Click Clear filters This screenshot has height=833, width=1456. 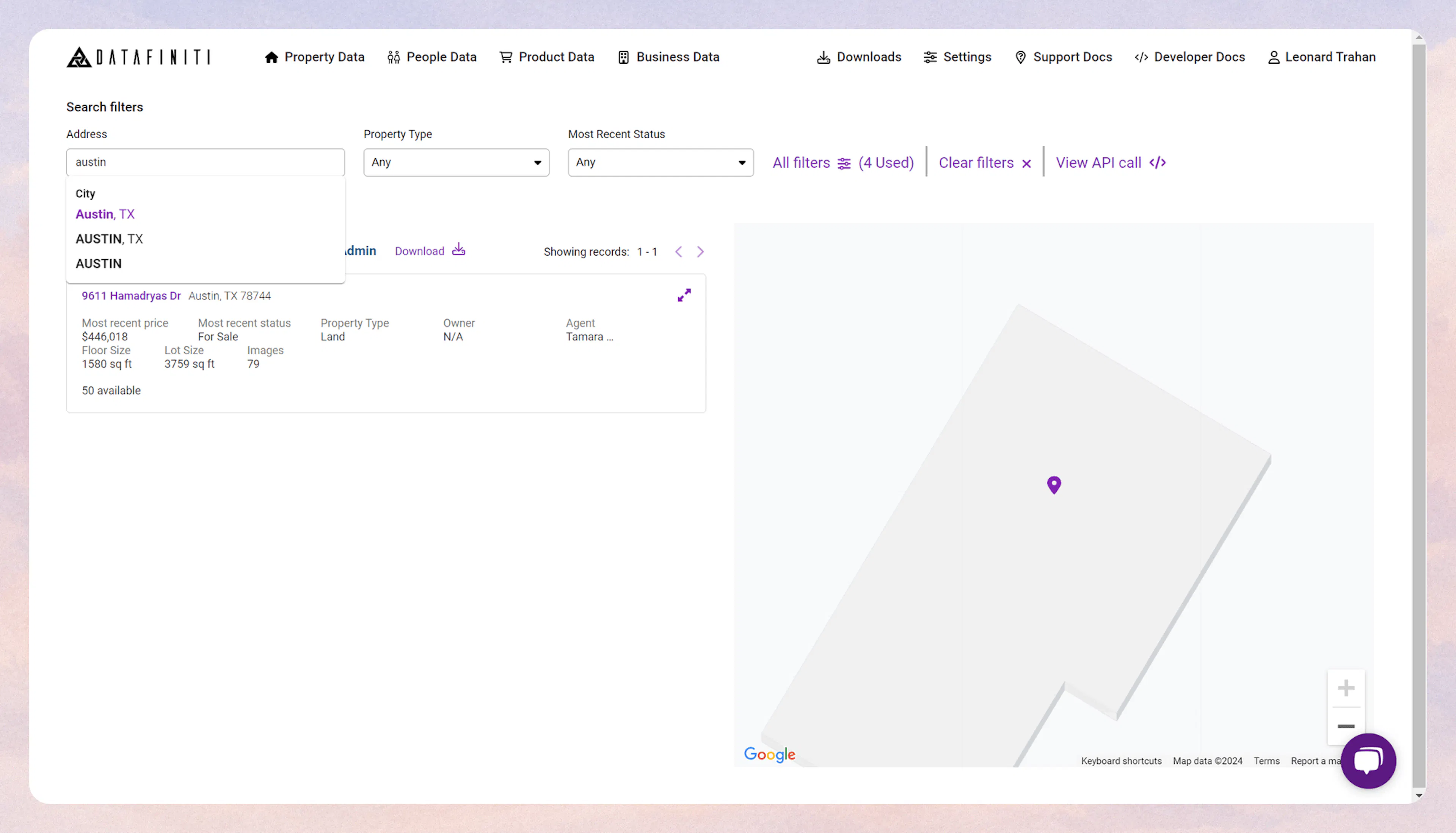pos(976,163)
